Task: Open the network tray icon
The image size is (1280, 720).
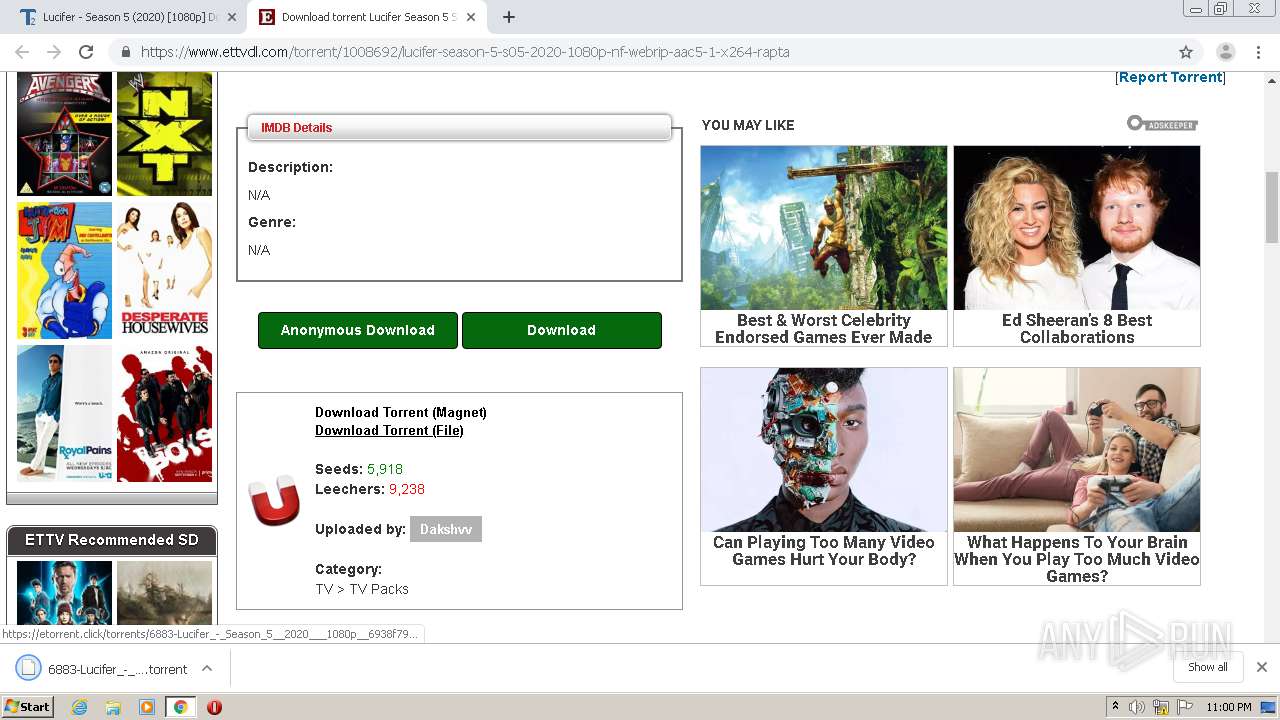Action: tap(1161, 707)
